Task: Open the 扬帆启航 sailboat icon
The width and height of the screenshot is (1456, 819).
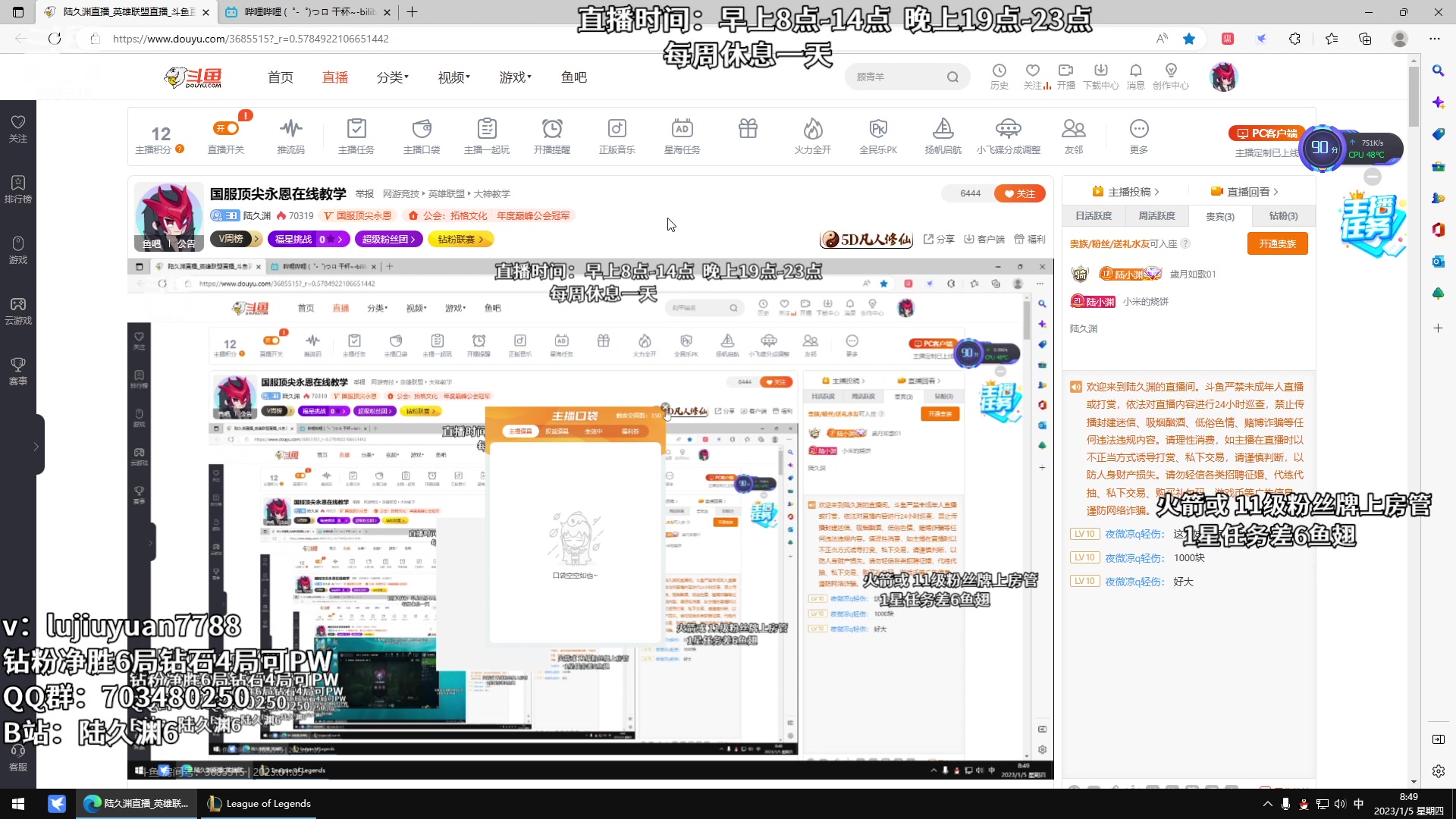Action: [x=943, y=136]
